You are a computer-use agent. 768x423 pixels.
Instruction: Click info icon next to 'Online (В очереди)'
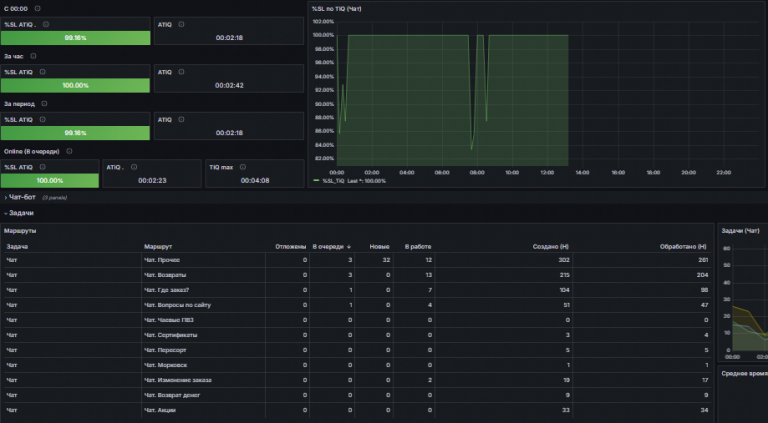[x=69, y=151]
